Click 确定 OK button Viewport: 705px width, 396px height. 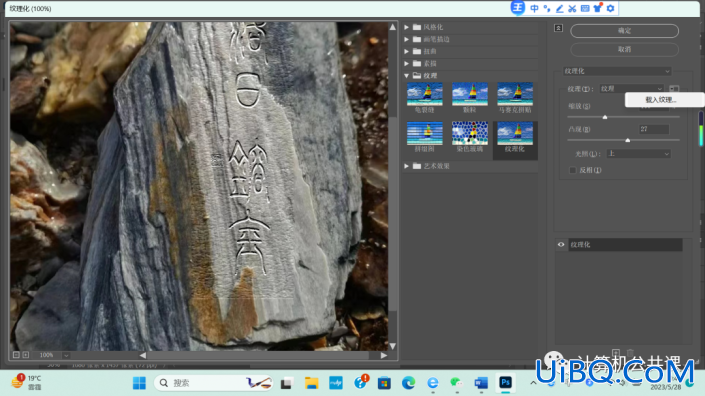tap(625, 31)
